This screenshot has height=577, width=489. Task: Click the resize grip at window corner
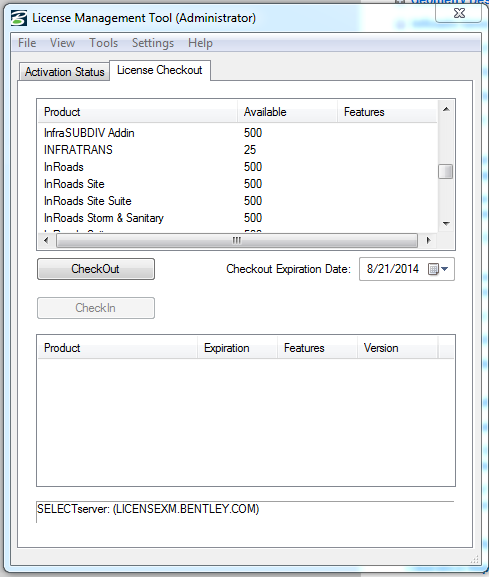[x=475, y=559]
